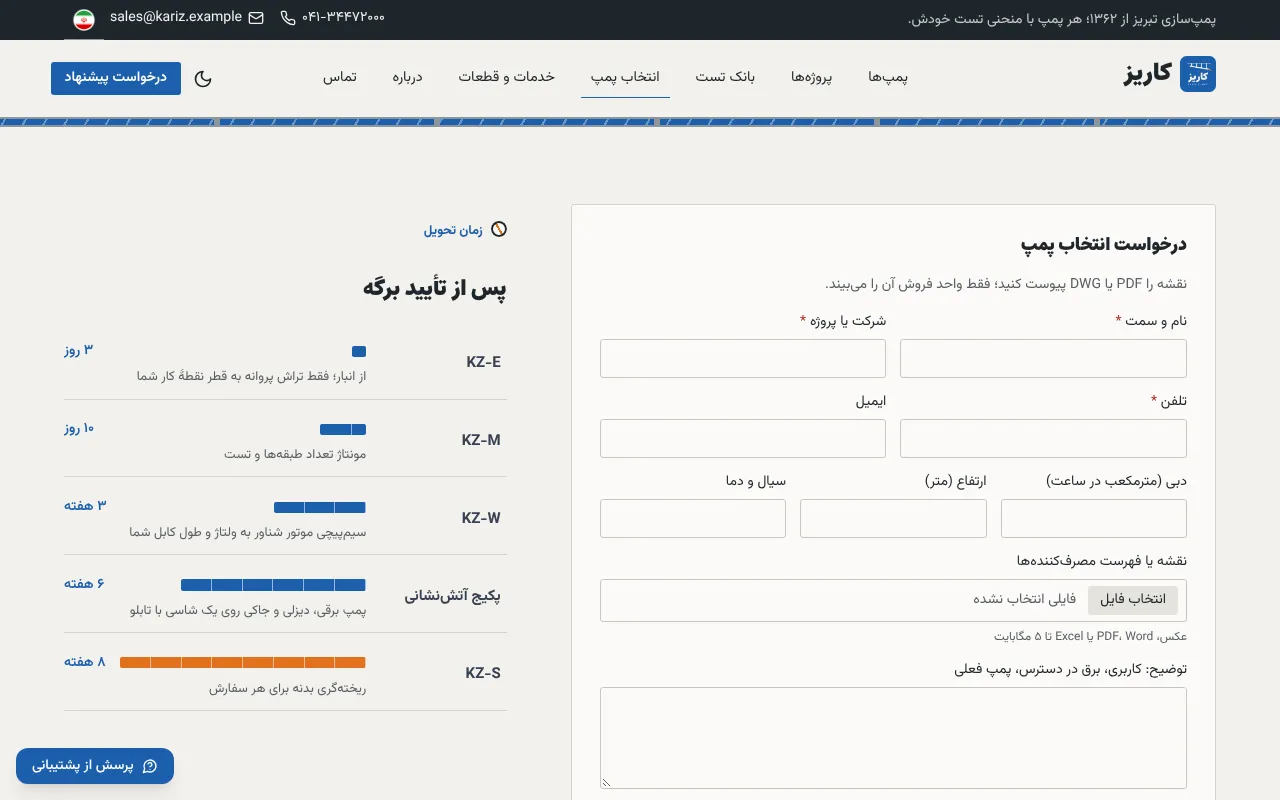Click the ۸ هفته delivery value
Image resolution: width=1280 pixels, height=800 pixels.
(85, 661)
